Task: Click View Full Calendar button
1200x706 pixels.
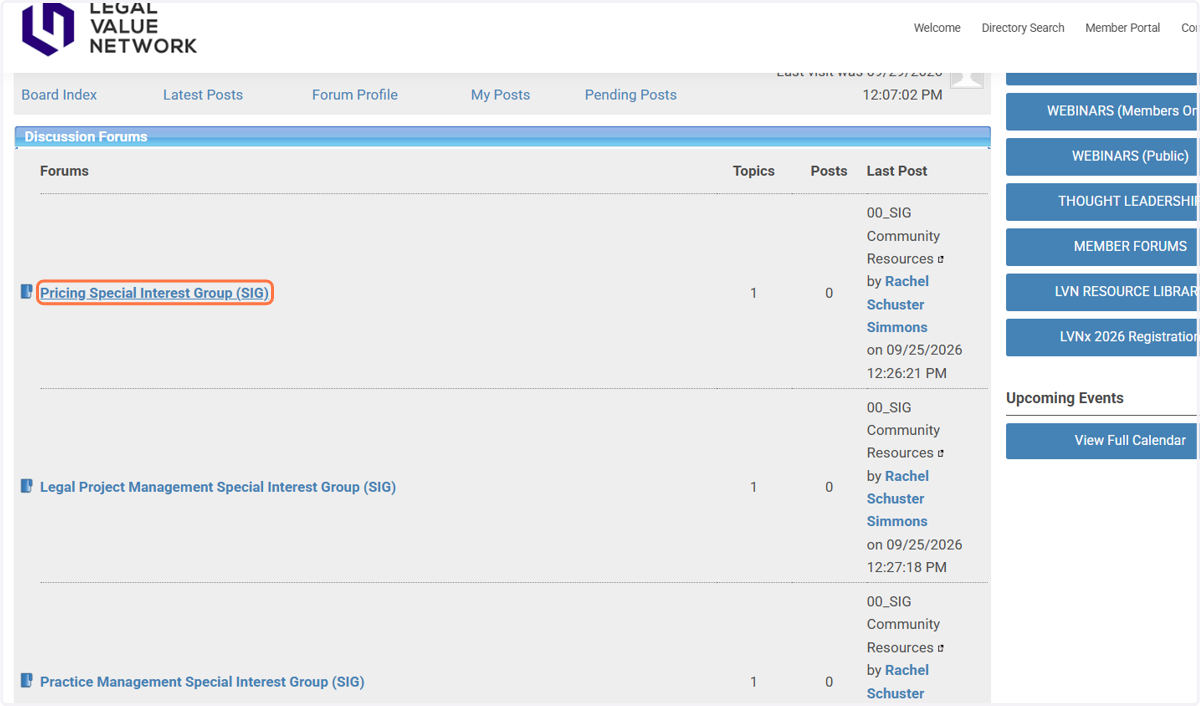Action: 1102,441
